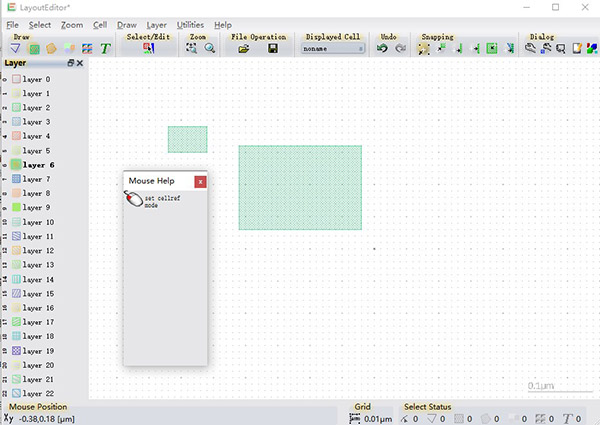The height and width of the screenshot is (425, 600).
Task: Close the Mouse Help window
Action: tap(200, 182)
